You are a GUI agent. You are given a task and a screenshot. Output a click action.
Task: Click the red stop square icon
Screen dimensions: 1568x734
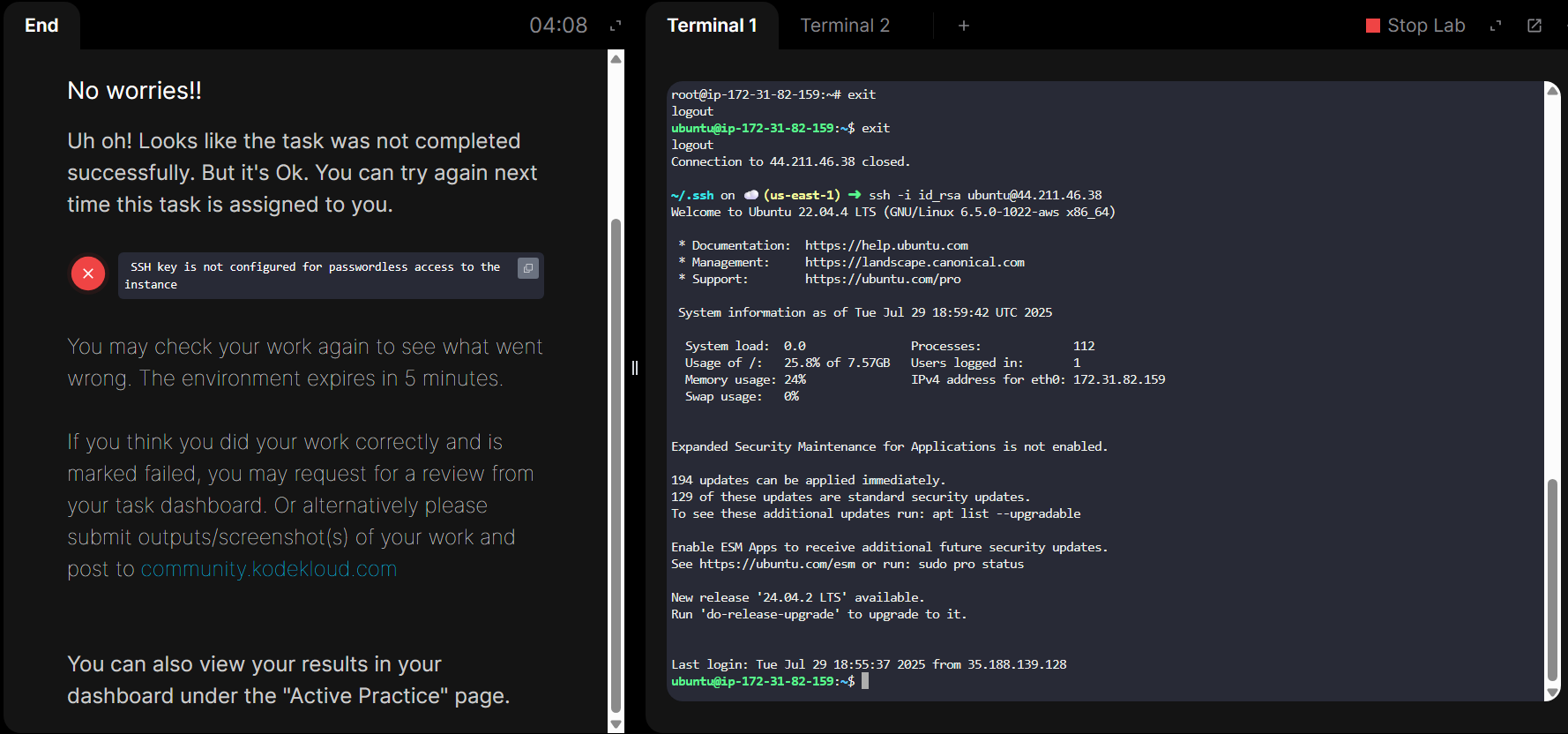pos(1372,26)
